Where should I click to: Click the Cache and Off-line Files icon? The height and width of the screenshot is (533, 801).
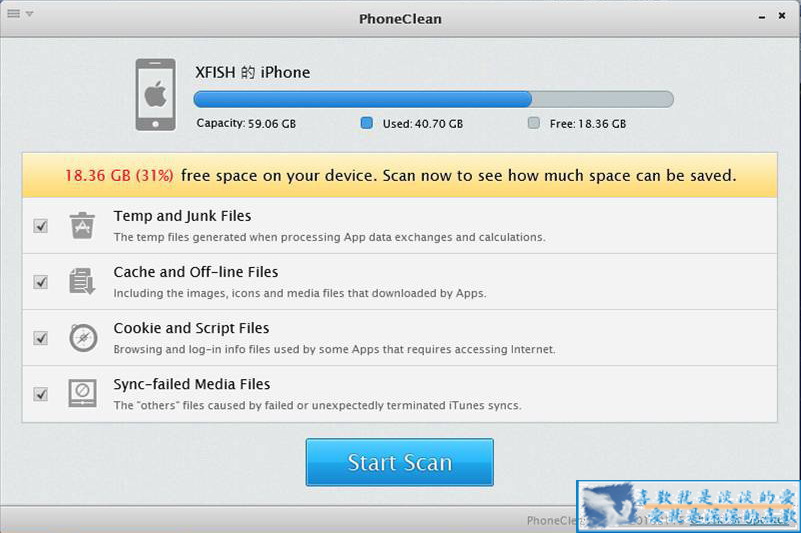(82, 281)
